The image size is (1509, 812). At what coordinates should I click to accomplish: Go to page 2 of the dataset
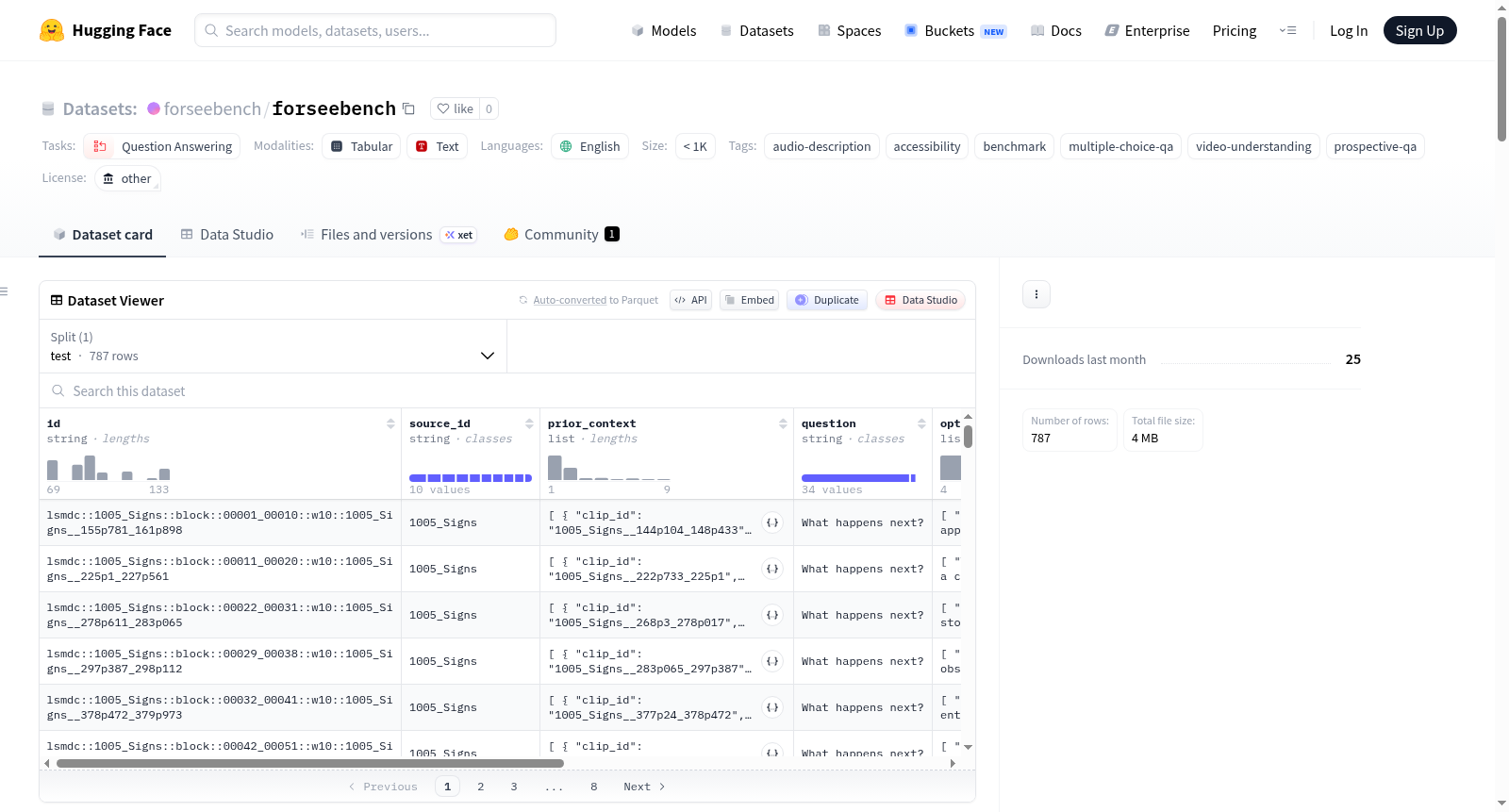pyautogui.click(x=481, y=787)
